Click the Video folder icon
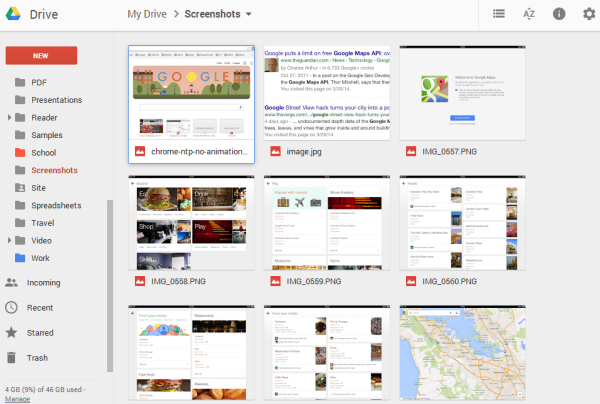Screen dimensions: 600x404 [20, 241]
